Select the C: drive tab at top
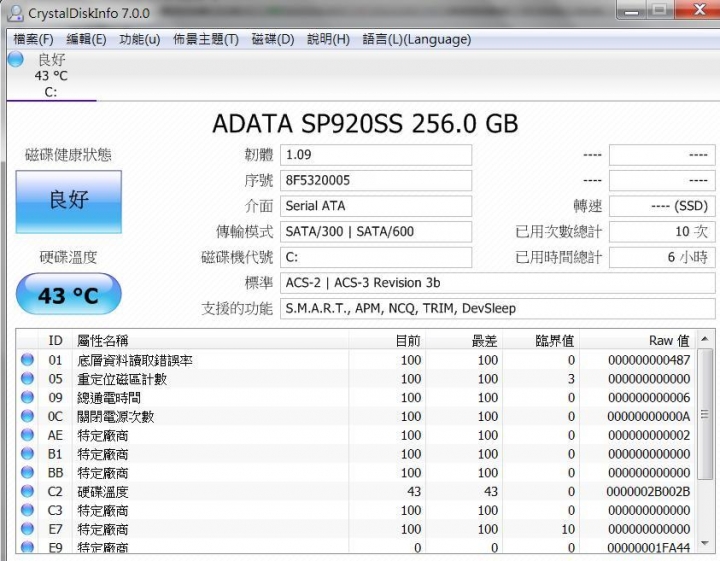 point(51,76)
